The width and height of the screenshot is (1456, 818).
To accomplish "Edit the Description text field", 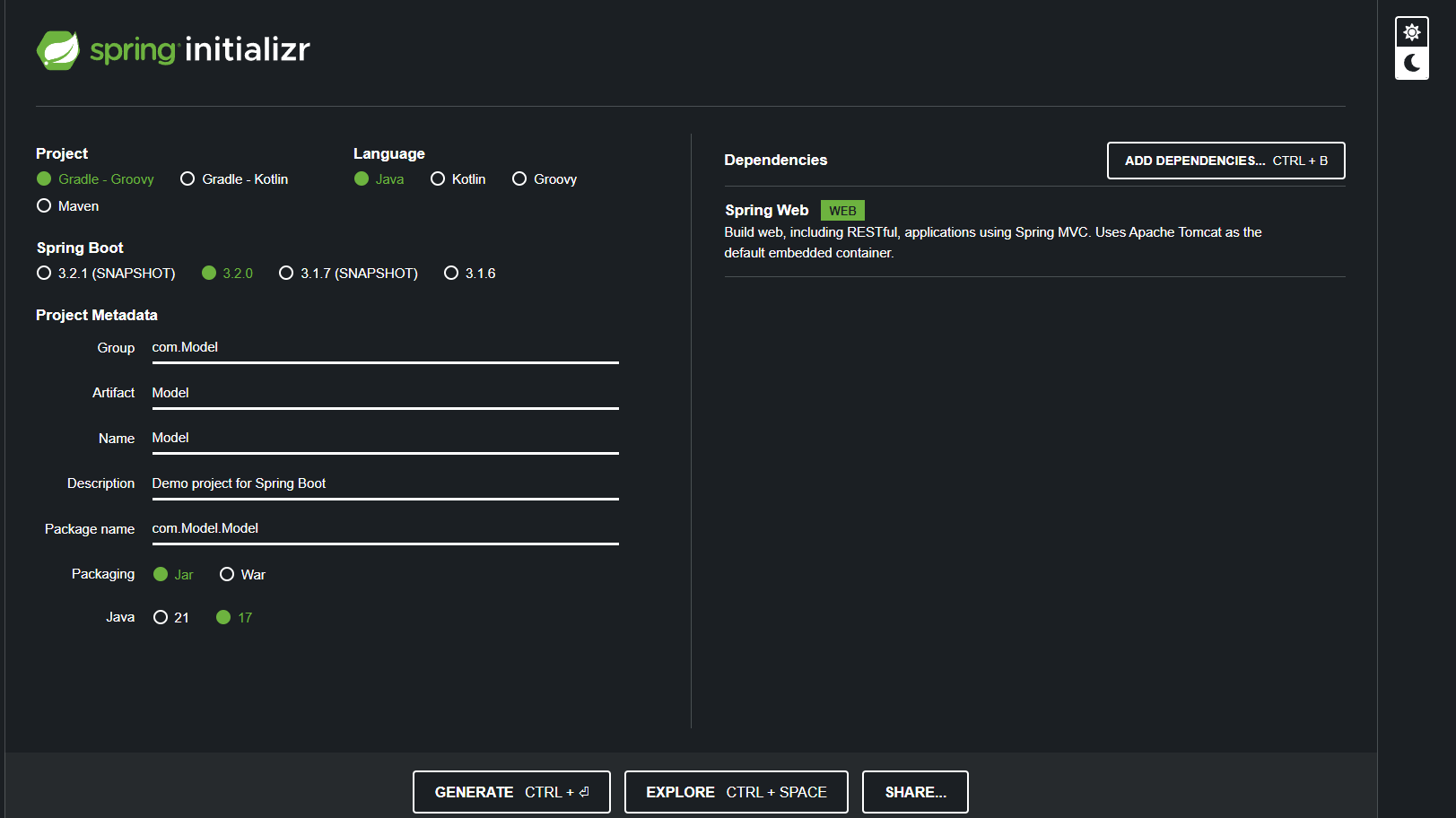I will (x=386, y=484).
